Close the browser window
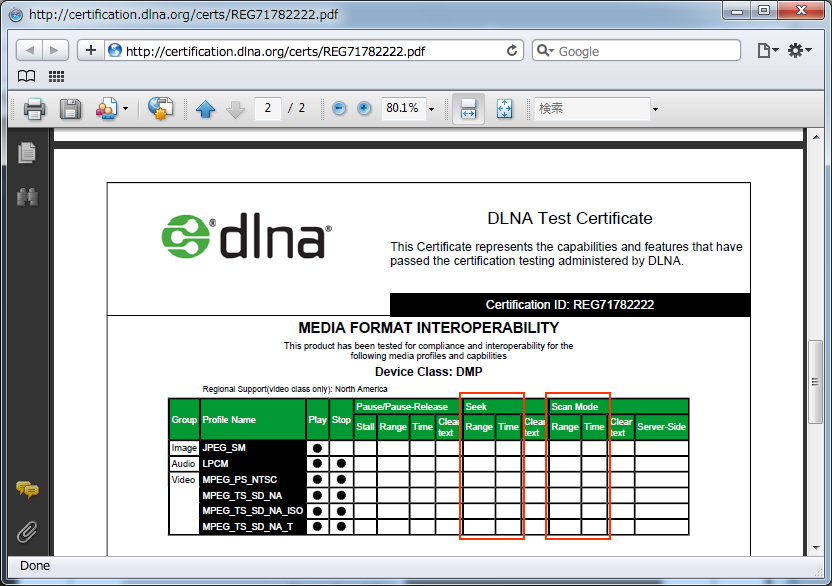Viewport: 832px width, 586px height. [x=801, y=11]
